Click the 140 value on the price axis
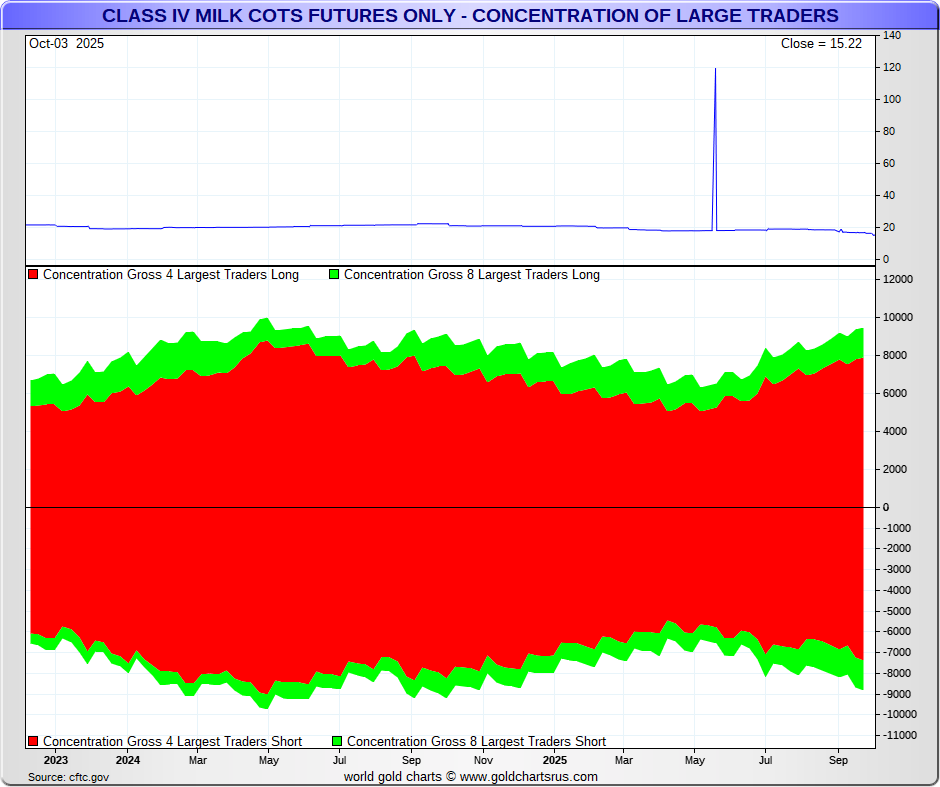 coord(892,36)
